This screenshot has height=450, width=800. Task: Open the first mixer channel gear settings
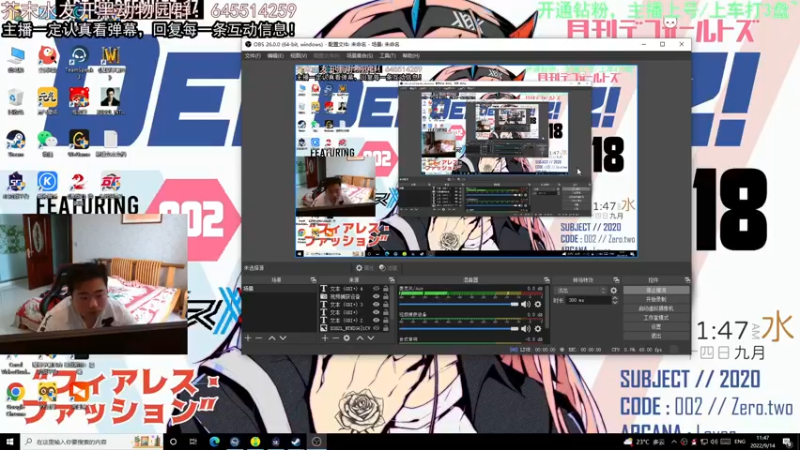pos(538,304)
